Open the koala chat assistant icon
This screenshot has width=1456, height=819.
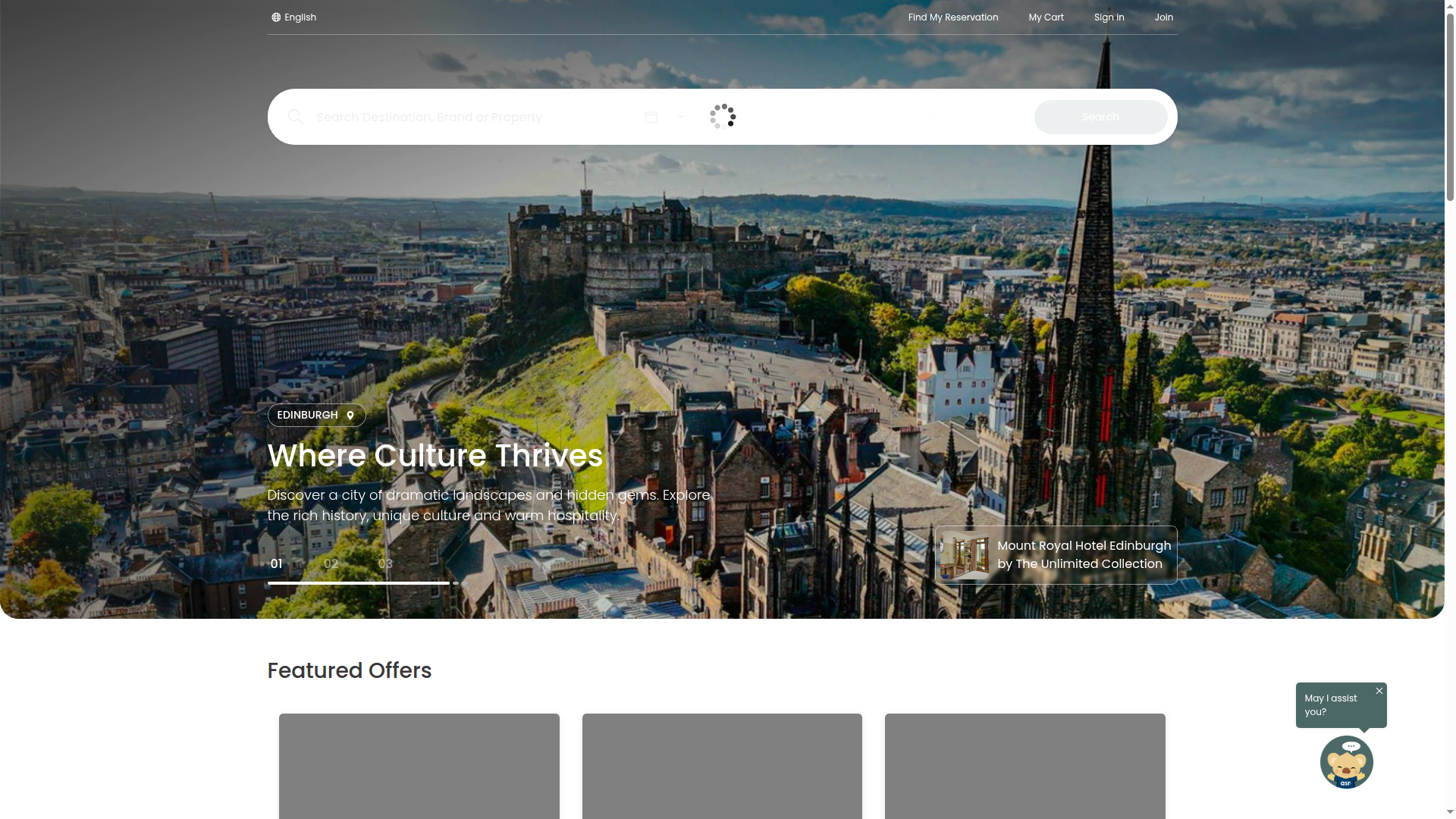coord(1347,762)
